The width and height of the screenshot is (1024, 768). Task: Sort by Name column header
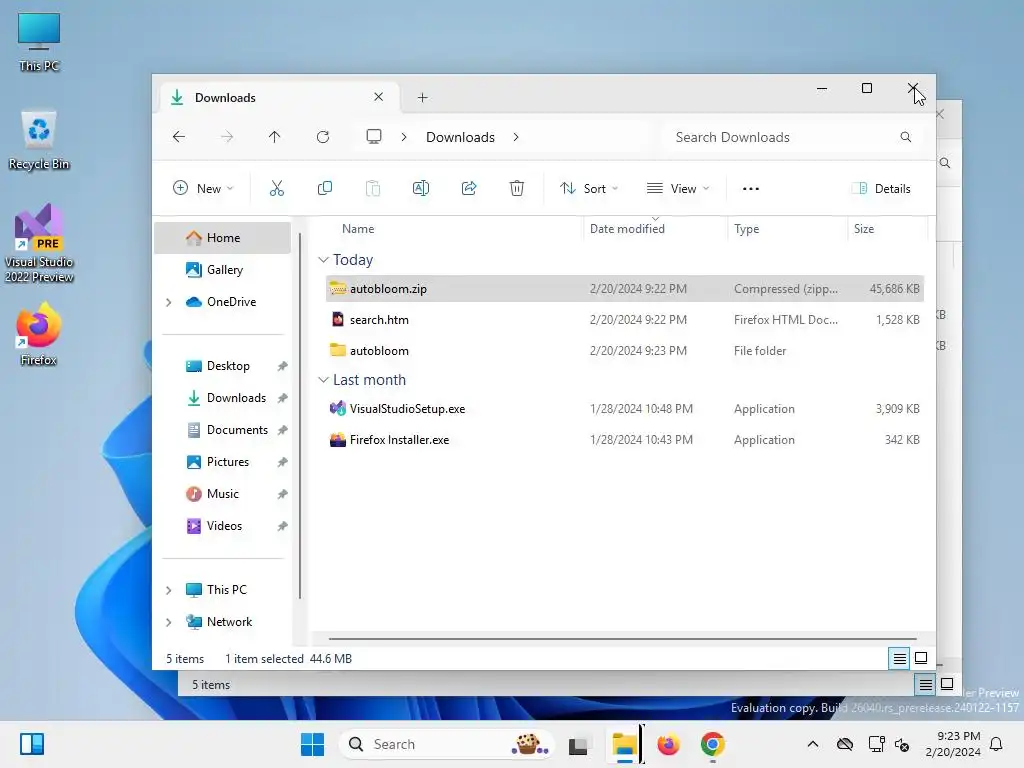(358, 229)
